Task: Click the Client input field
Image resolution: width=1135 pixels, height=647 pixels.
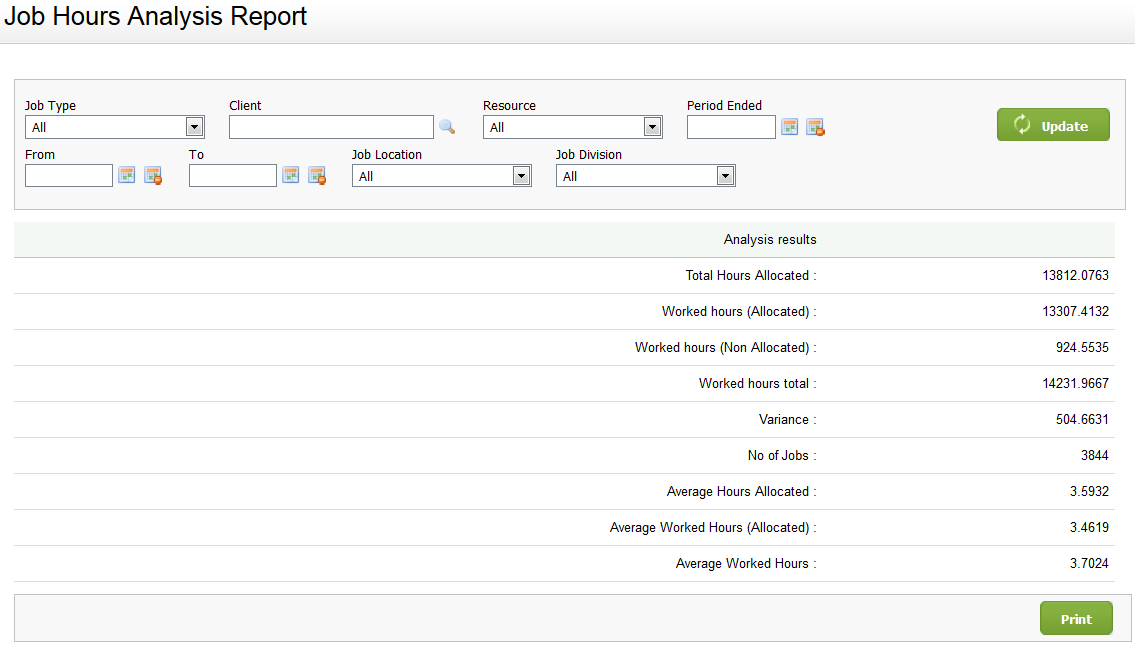Action: pyautogui.click(x=330, y=127)
